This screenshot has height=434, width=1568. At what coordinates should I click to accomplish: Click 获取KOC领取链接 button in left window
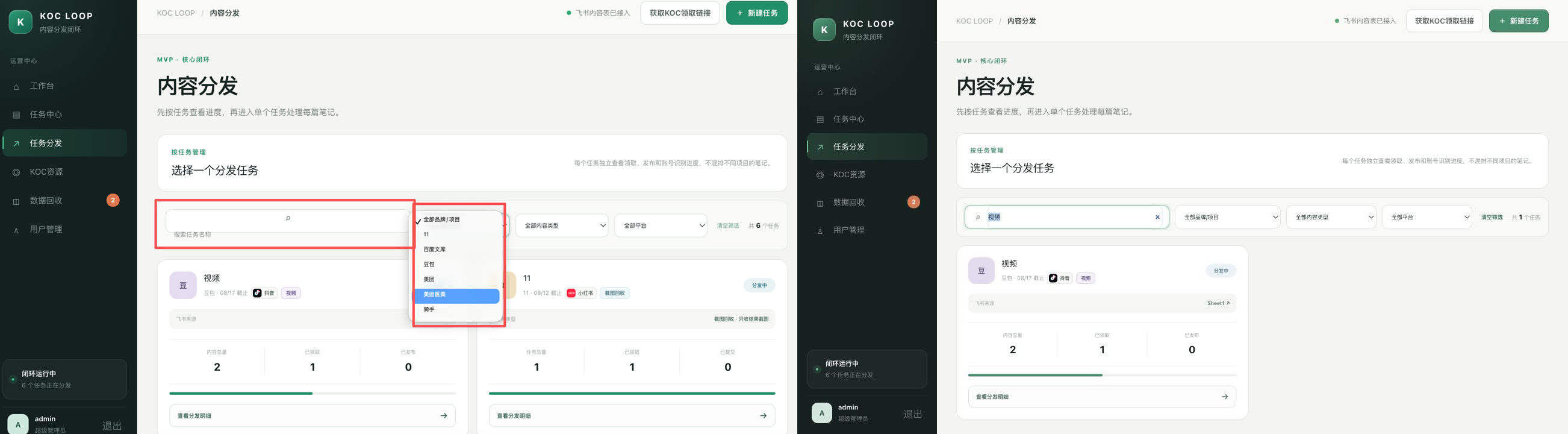tap(680, 13)
